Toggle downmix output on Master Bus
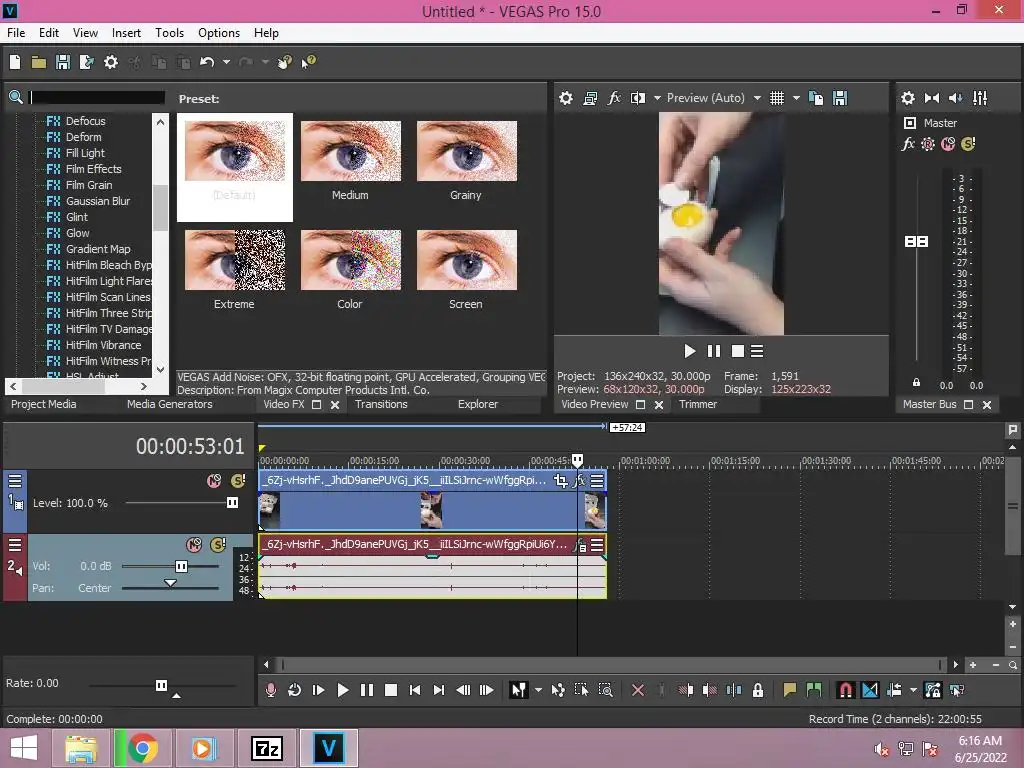Image resolution: width=1024 pixels, height=768 pixels. [932, 98]
